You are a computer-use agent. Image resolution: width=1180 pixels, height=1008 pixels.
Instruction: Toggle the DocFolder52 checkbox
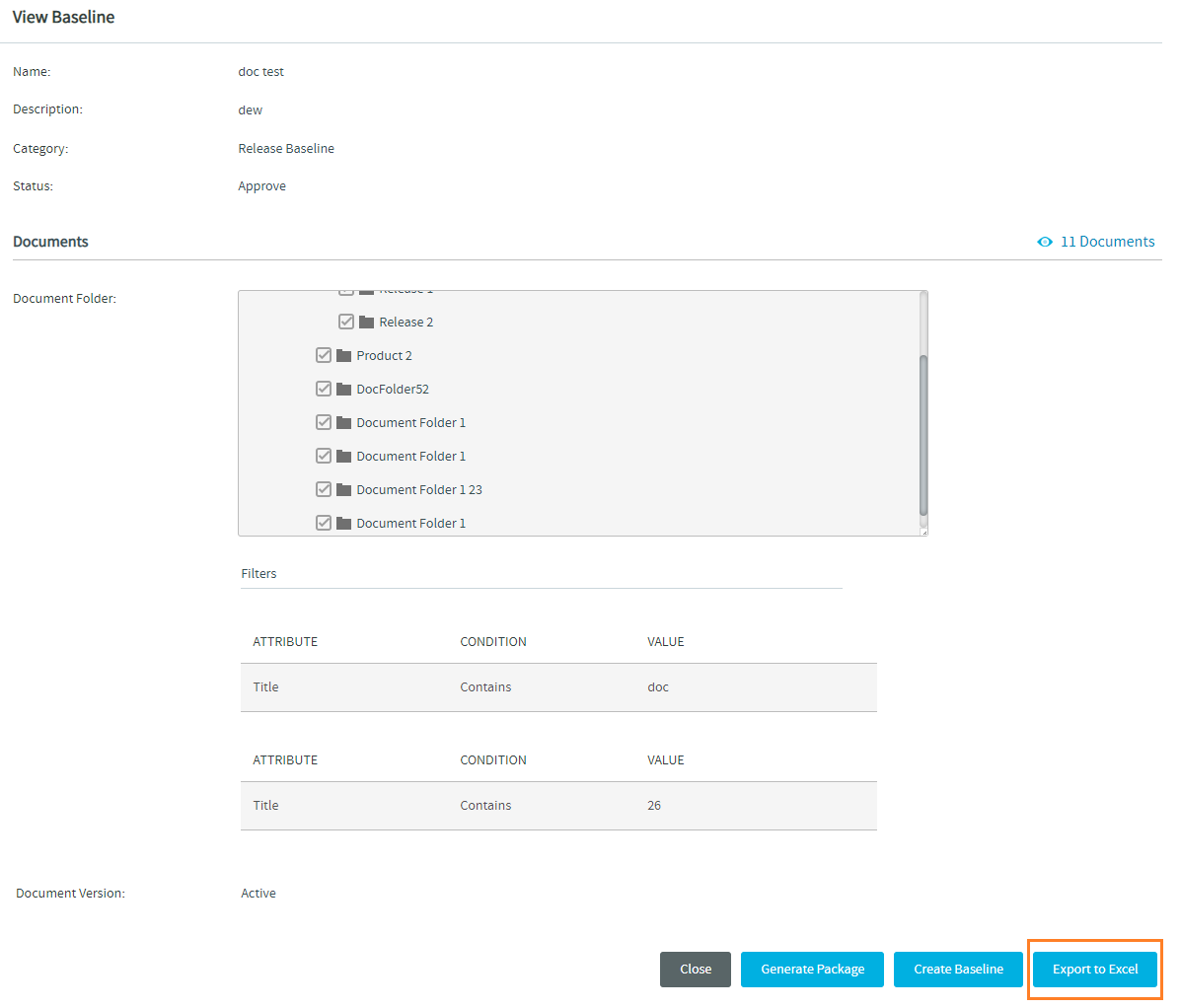click(324, 389)
